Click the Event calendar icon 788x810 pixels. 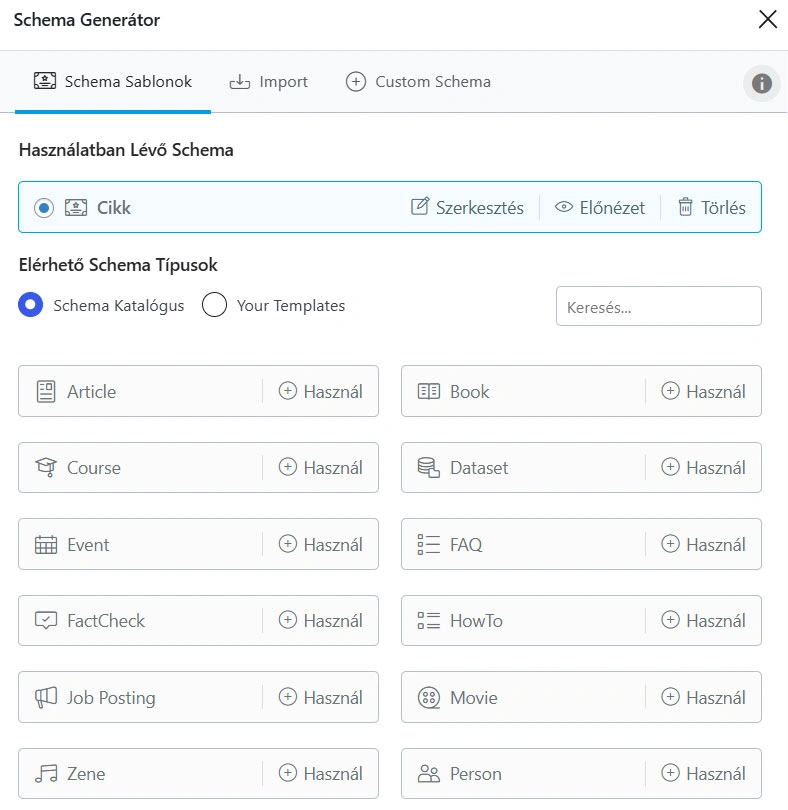tap(46, 545)
